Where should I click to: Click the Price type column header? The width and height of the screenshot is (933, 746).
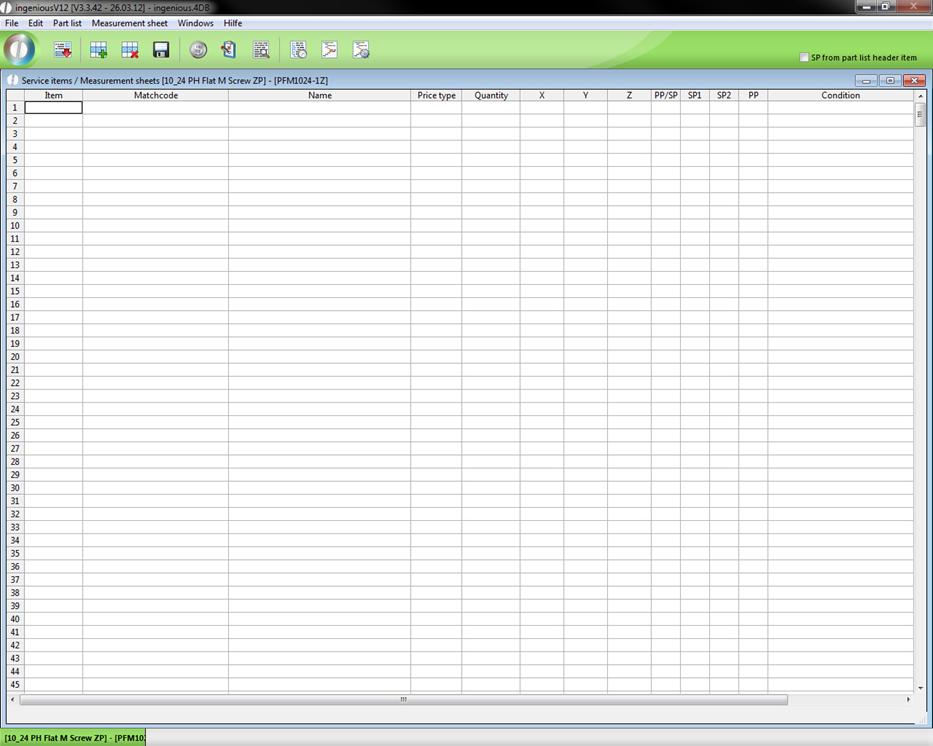pos(436,96)
